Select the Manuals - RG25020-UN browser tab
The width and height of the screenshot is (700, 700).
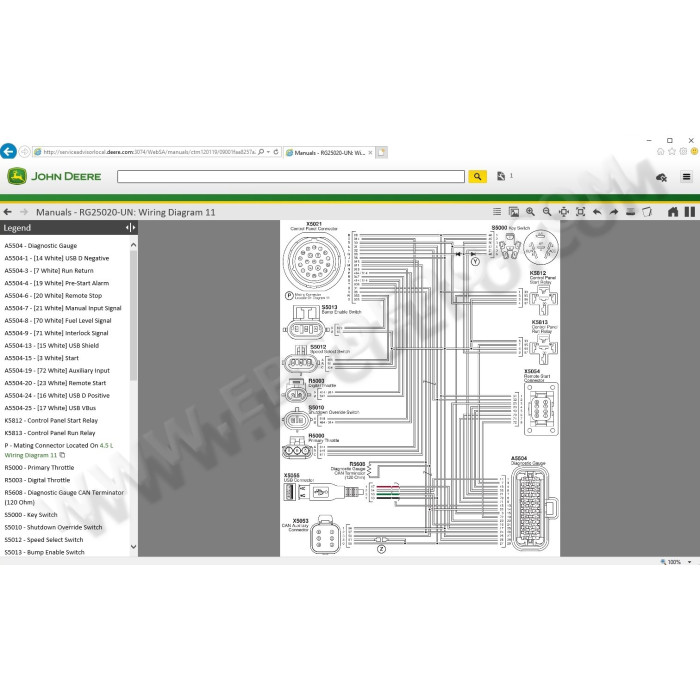click(329, 153)
